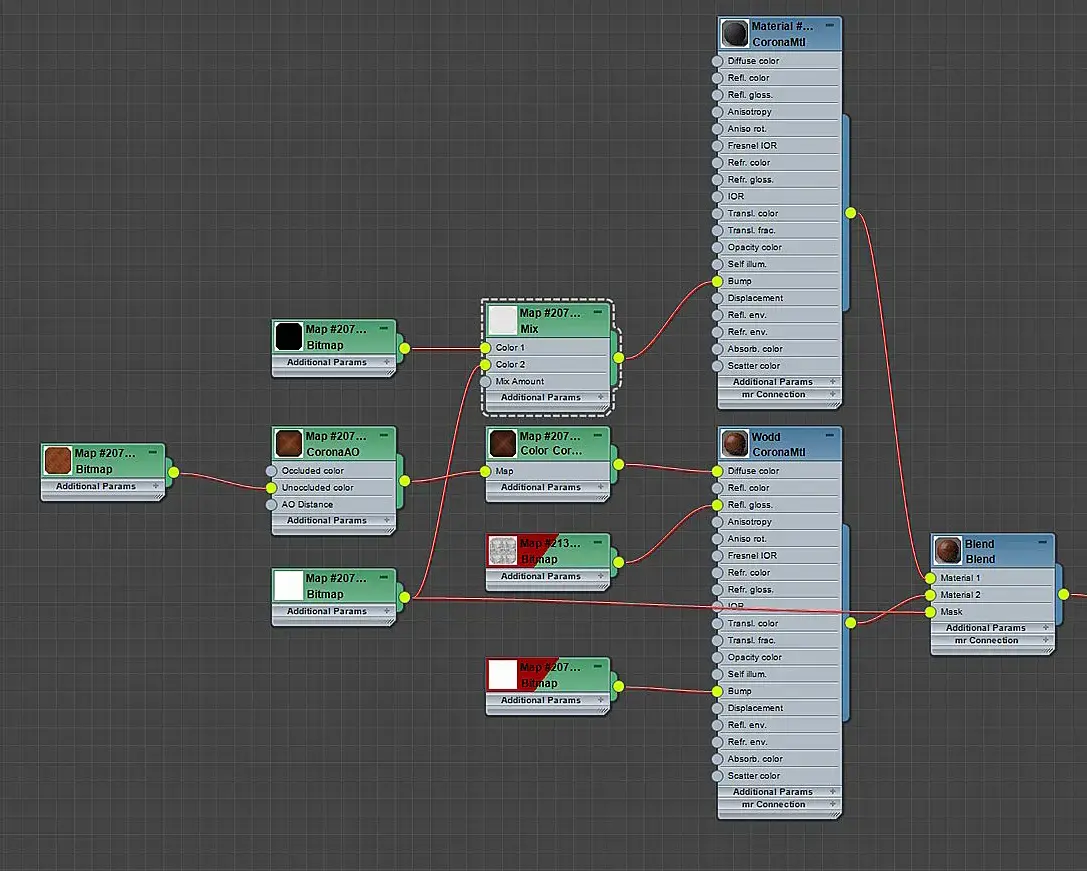The height and width of the screenshot is (871, 1087).
Task: Click the CoronaAO node wood preview icon
Action: (x=288, y=444)
